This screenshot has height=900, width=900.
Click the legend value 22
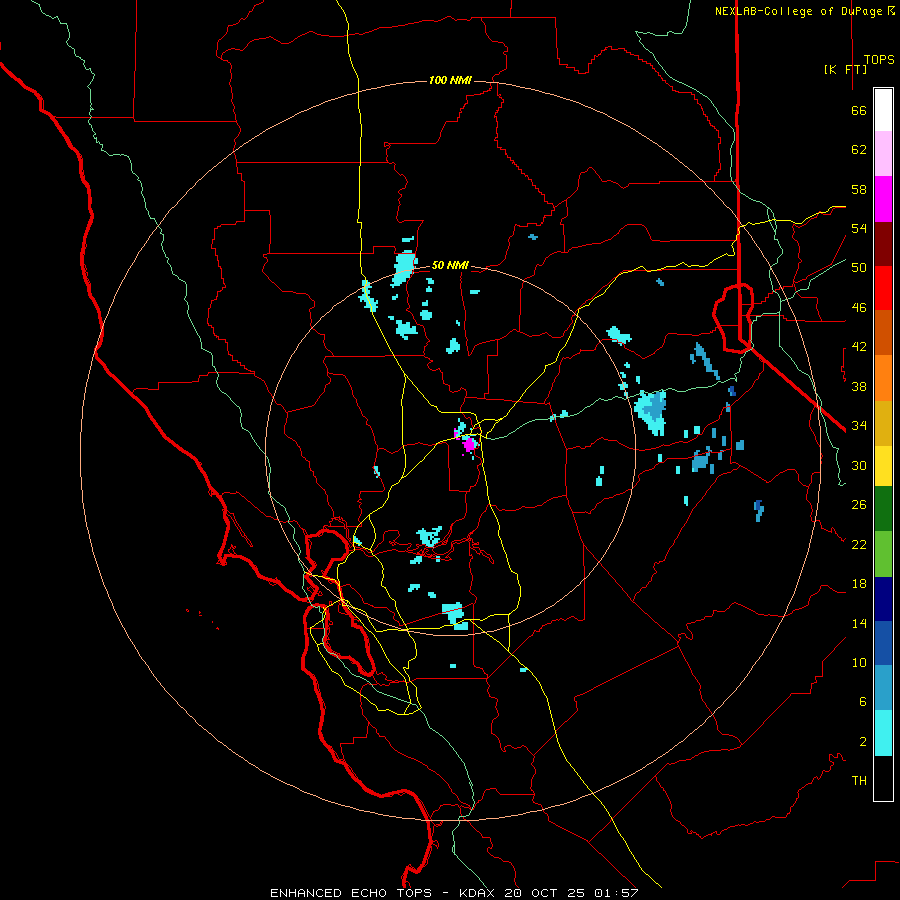[859, 544]
